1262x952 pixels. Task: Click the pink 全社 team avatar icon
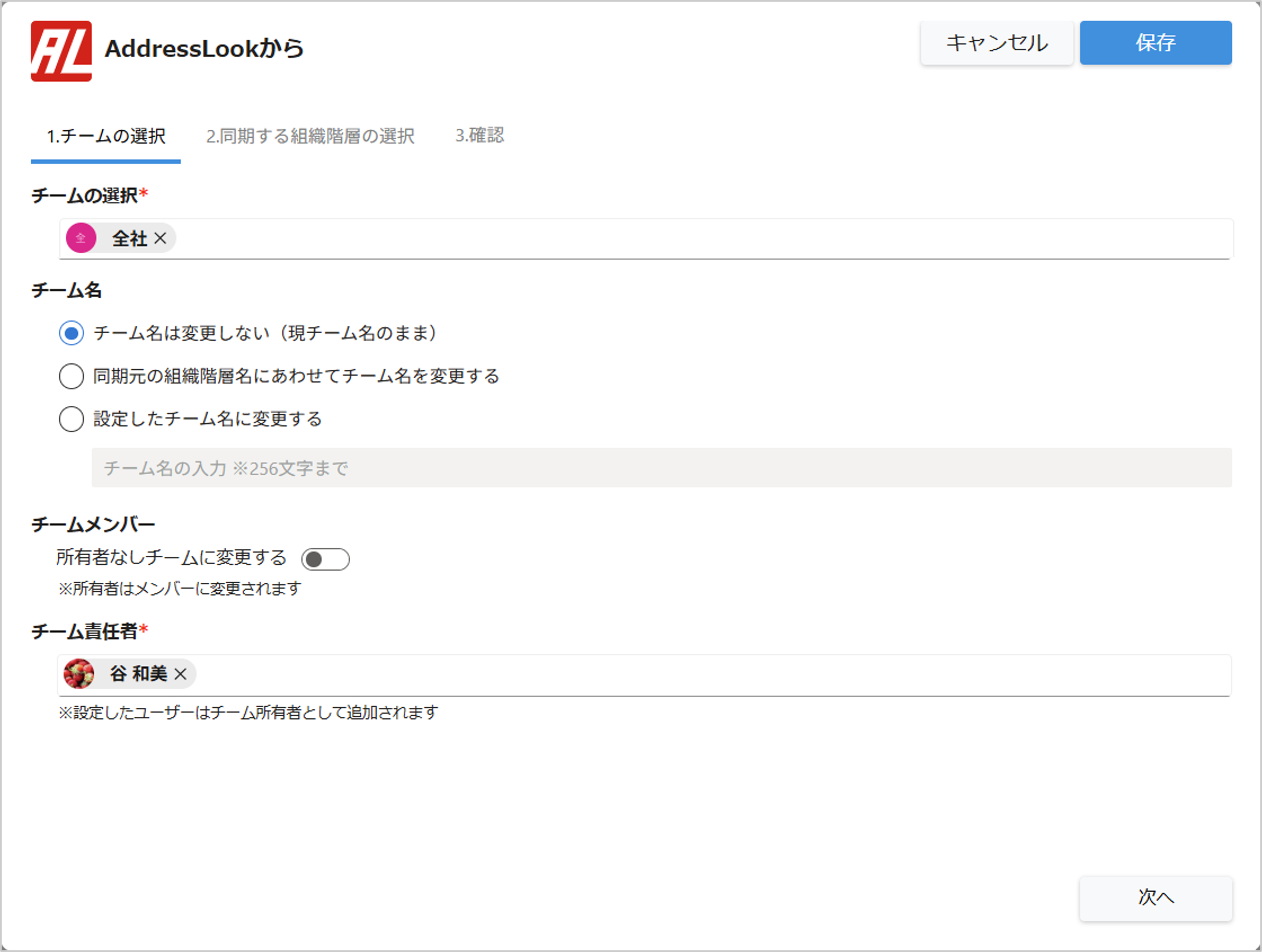coord(81,238)
